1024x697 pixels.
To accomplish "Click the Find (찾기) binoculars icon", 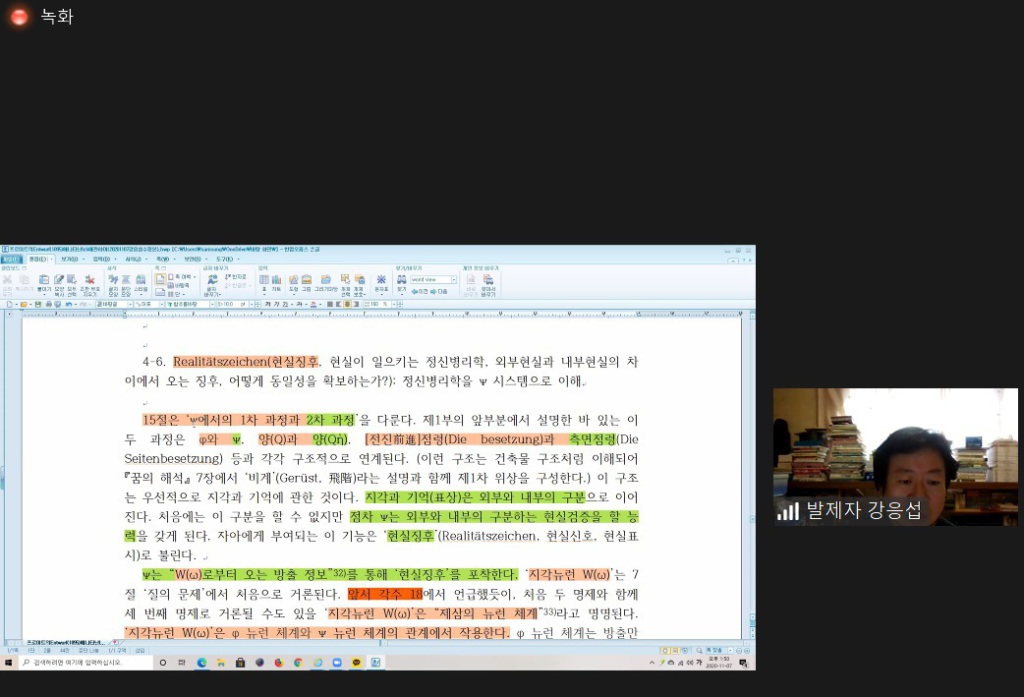I will (x=401, y=282).
